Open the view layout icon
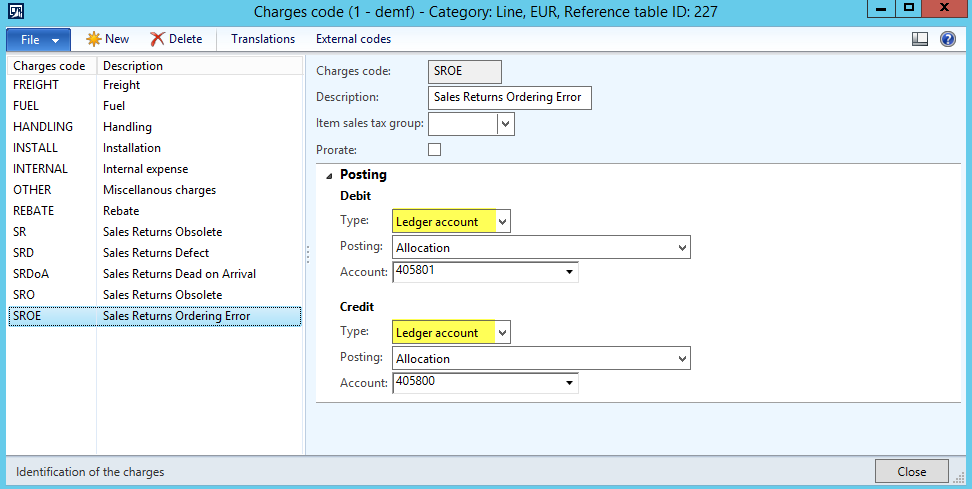Viewport: 972px width, 489px height. [920, 39]
